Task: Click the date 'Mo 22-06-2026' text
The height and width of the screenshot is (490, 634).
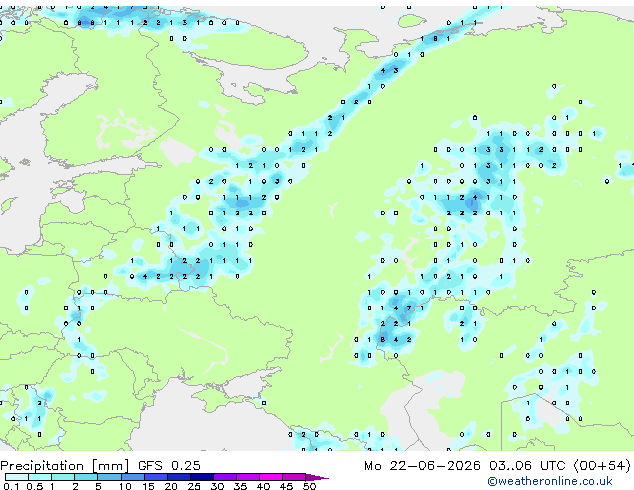Action: click(x=422, y=465)
